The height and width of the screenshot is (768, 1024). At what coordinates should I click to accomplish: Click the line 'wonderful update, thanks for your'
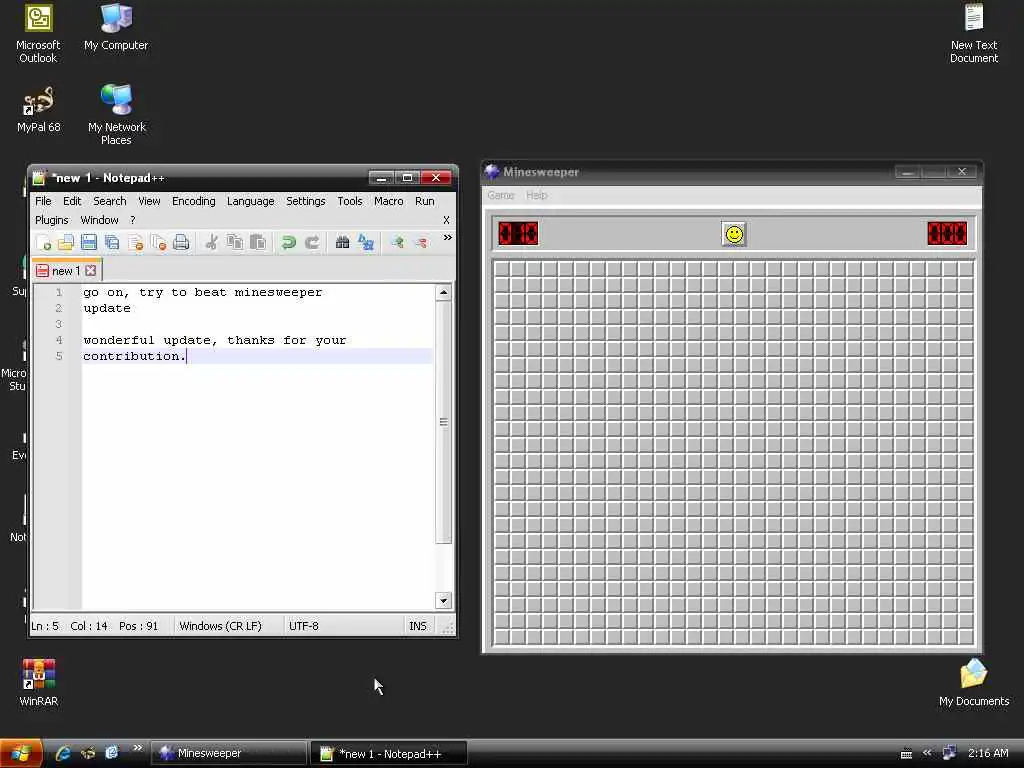click(x=215, y=340)
